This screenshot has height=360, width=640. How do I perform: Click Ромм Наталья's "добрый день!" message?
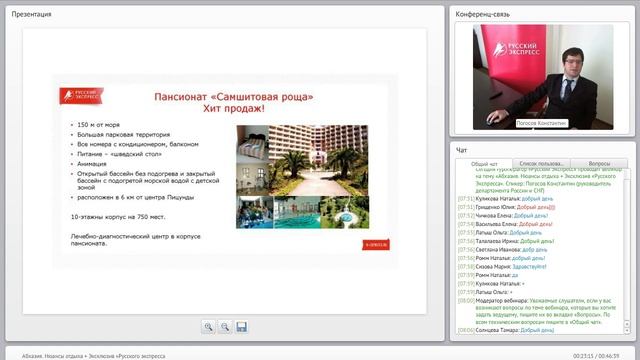tap(501, 258)
